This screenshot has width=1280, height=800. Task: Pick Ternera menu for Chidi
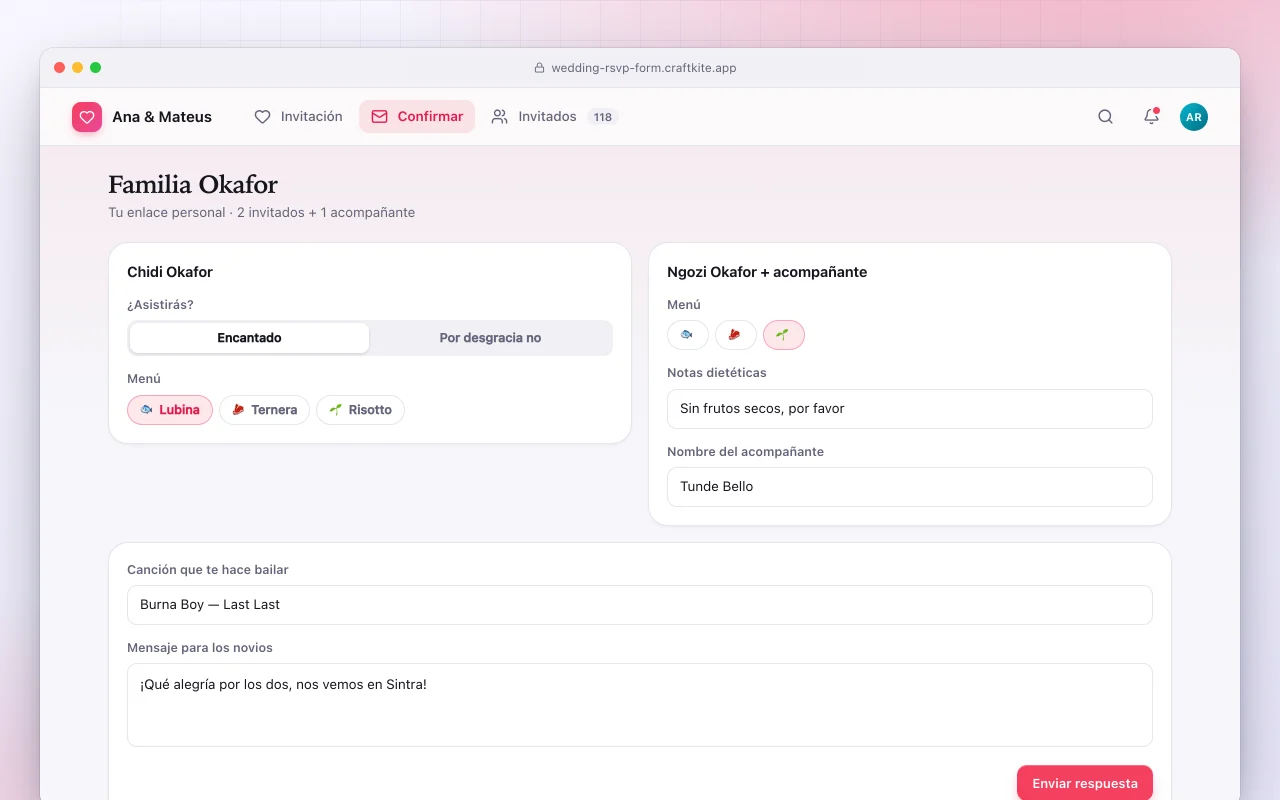264,410
